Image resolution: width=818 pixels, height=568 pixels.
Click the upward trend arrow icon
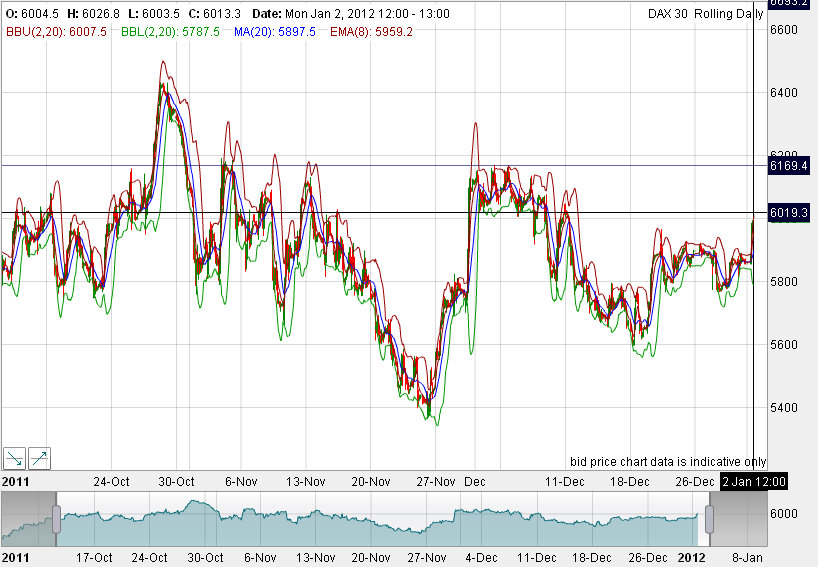click(40, 458)
